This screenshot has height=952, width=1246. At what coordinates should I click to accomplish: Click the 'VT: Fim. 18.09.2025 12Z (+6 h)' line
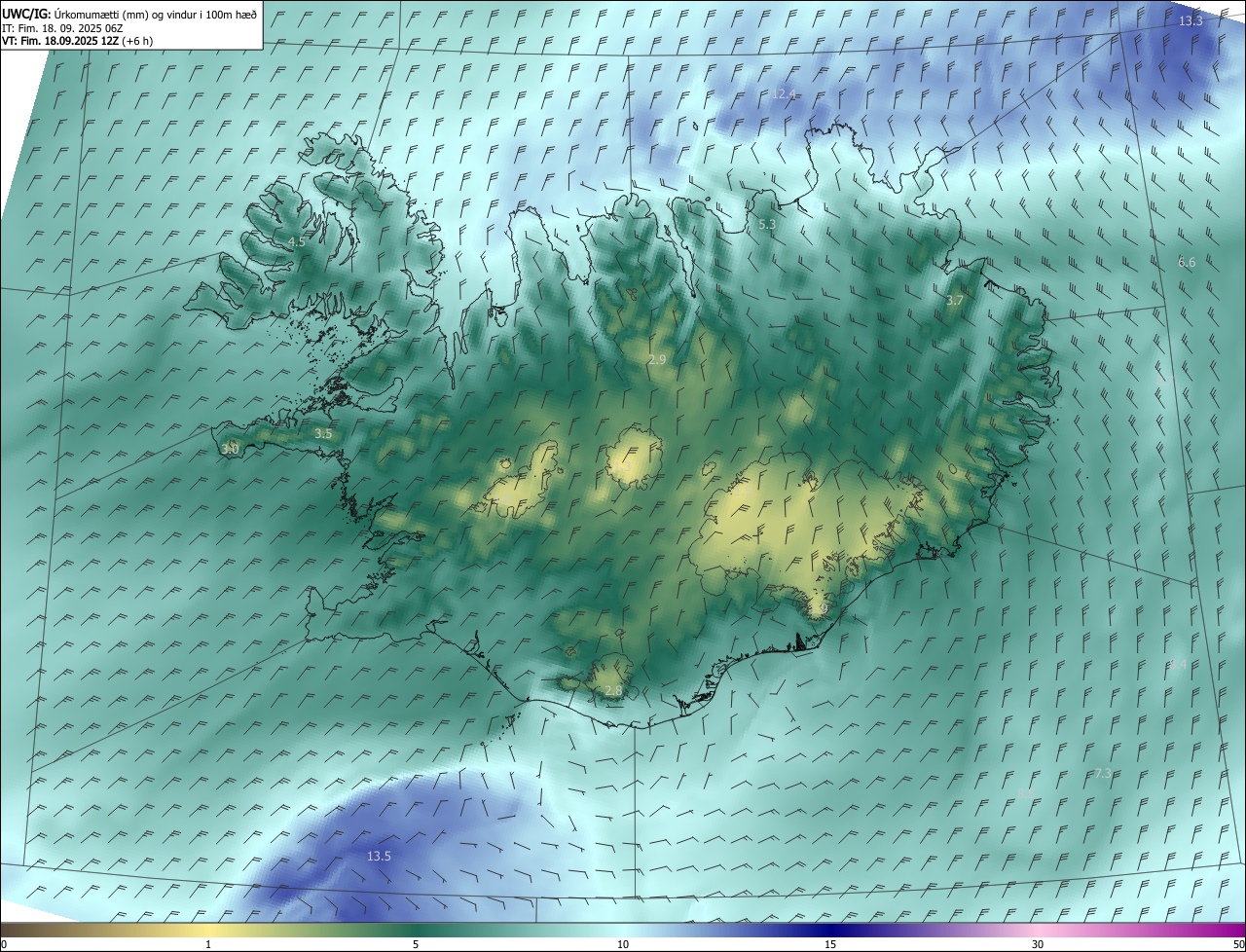pyautogui.click(x=77, y=41)
